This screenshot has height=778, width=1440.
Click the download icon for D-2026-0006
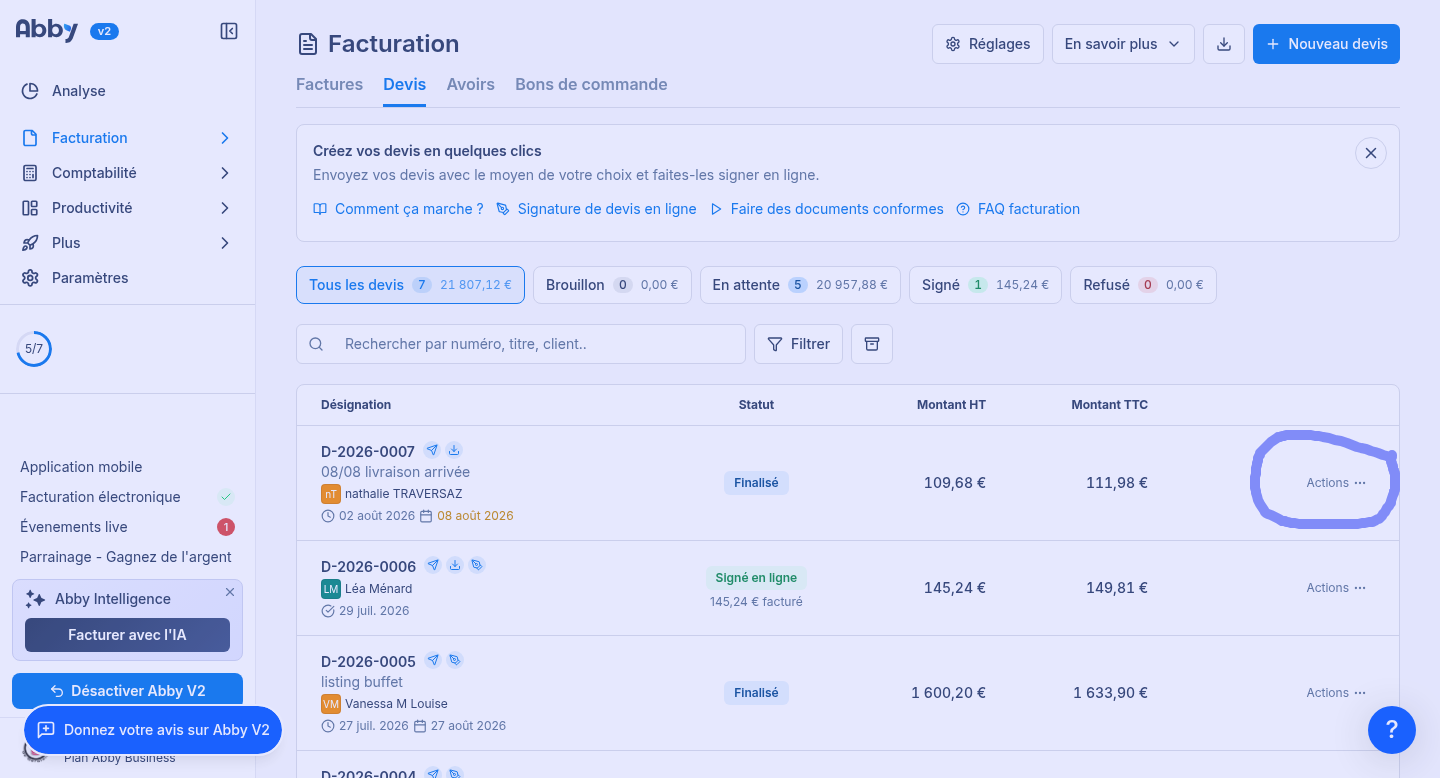[455, 565]
